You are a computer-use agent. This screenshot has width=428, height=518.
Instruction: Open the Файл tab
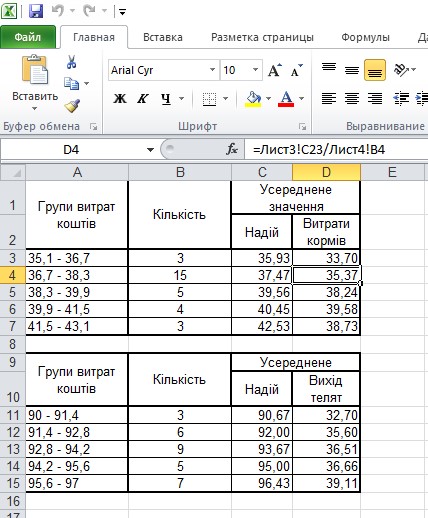[x=28, y=37]
